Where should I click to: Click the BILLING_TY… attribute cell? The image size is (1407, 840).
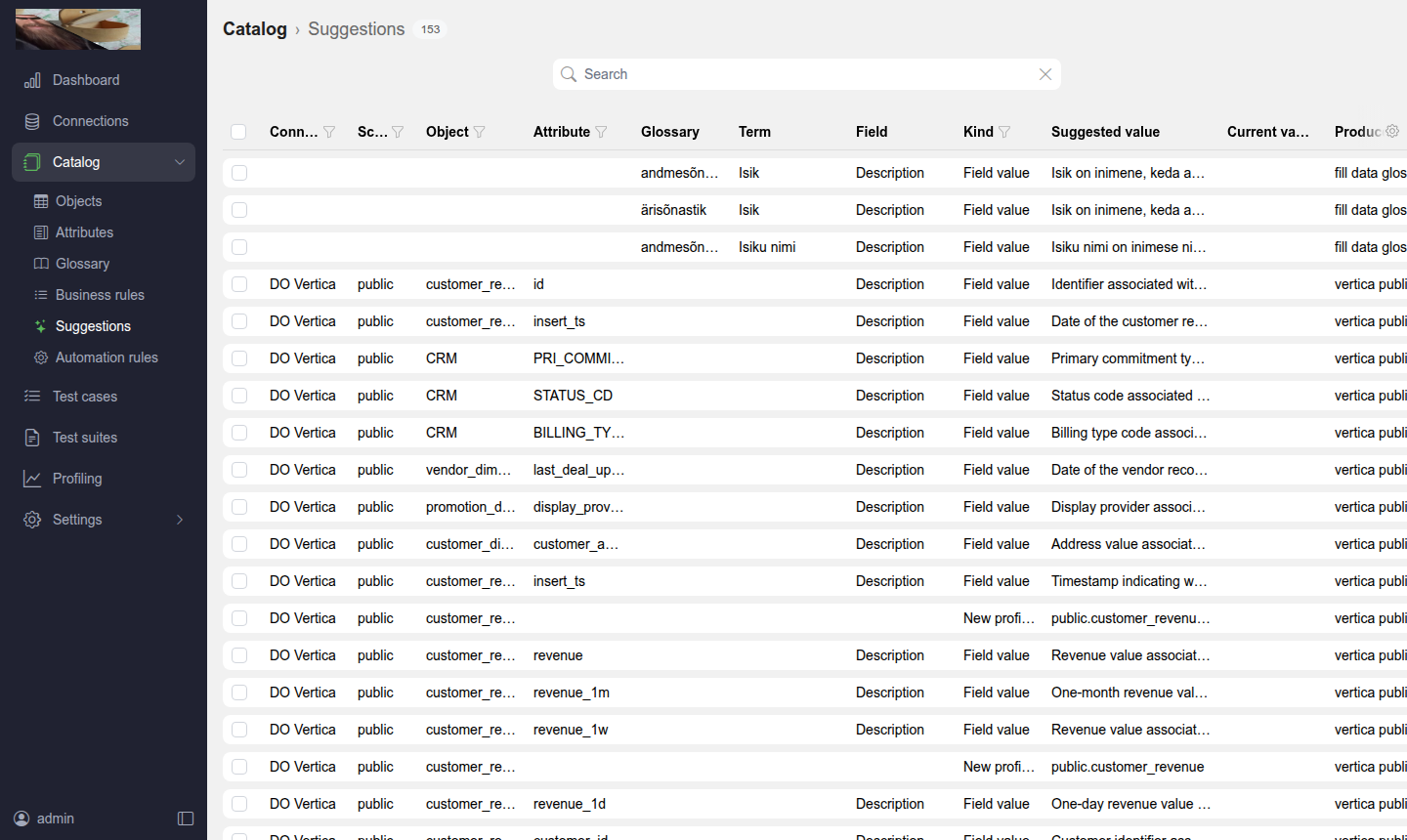(578, 433)
